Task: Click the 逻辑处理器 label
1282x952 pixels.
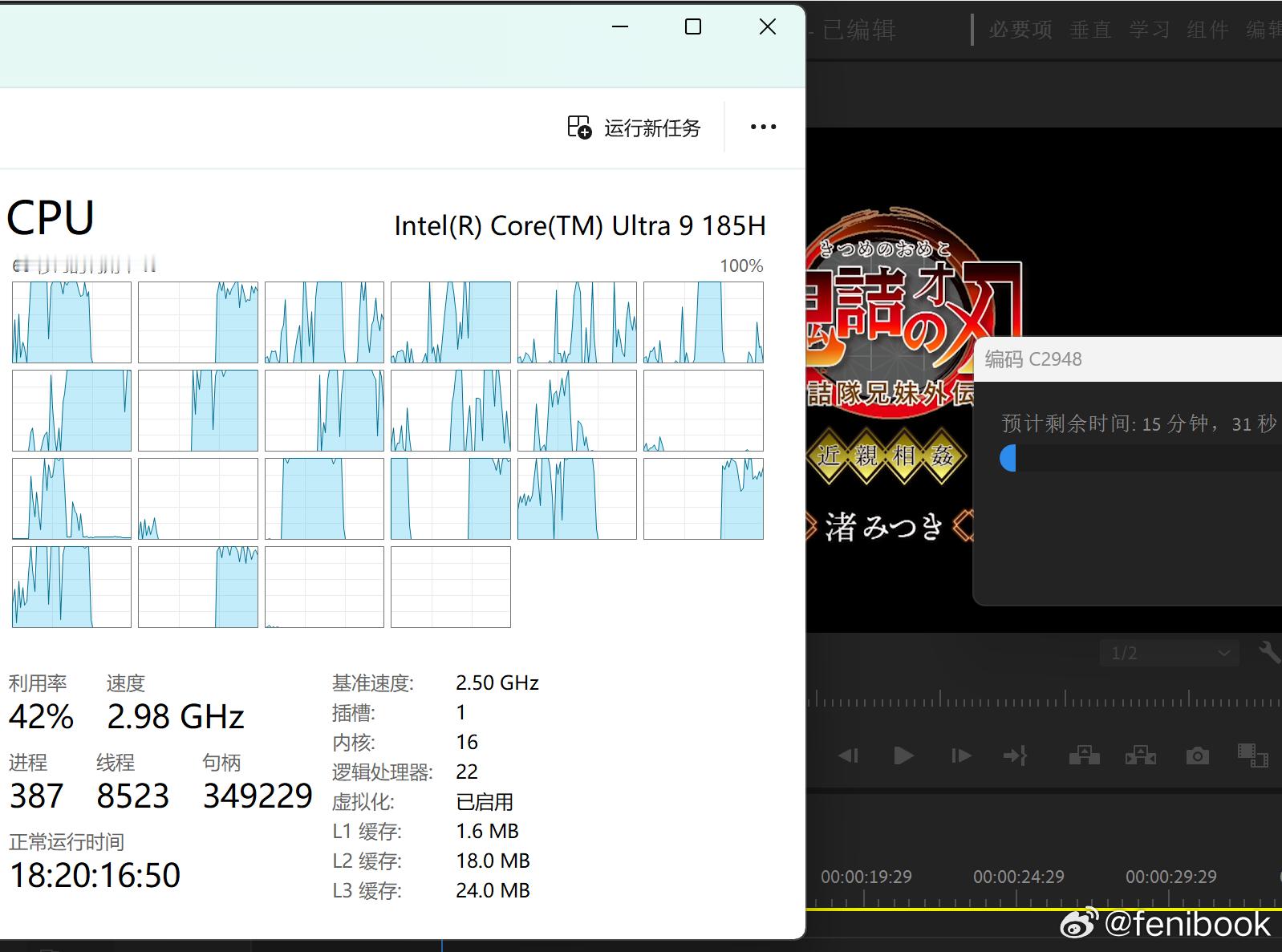Action: [x=383, y=772]
